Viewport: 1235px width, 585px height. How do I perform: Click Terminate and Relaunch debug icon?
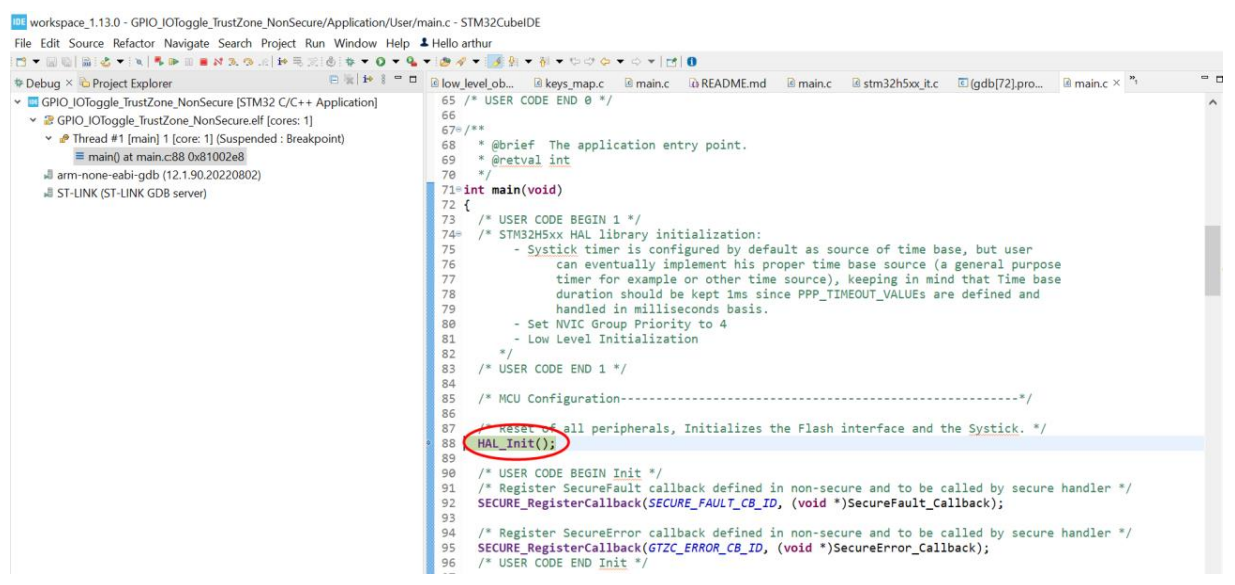pyautogui.click(x=157, y=62)
